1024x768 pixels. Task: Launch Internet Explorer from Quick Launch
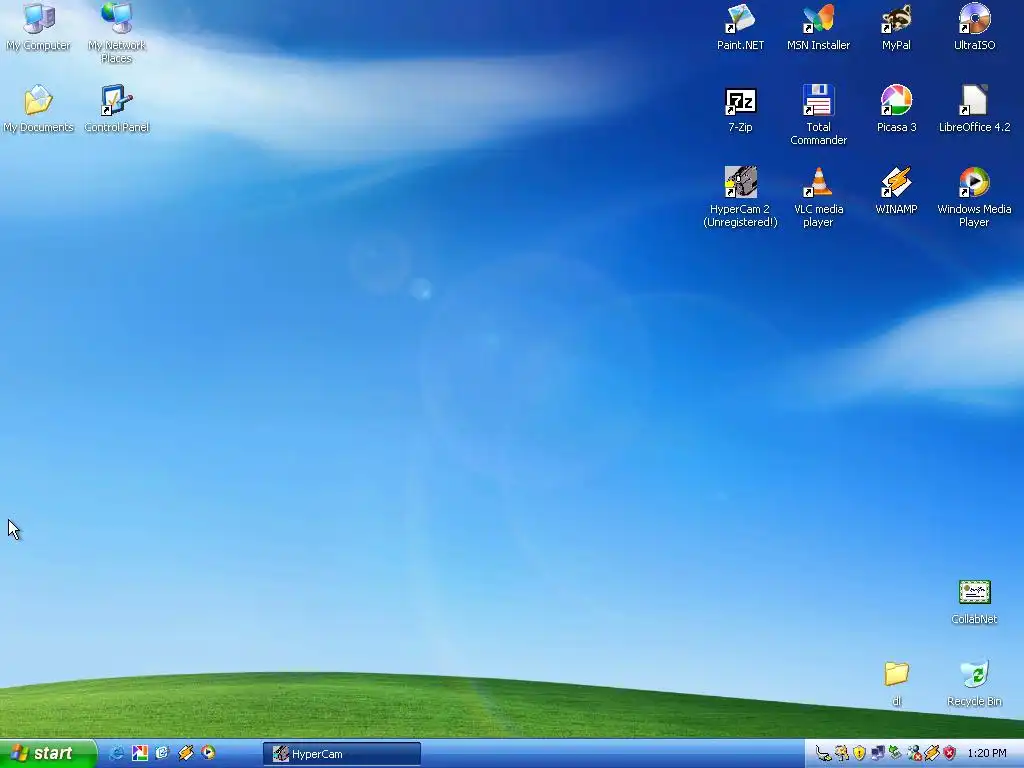coord(116,753)
